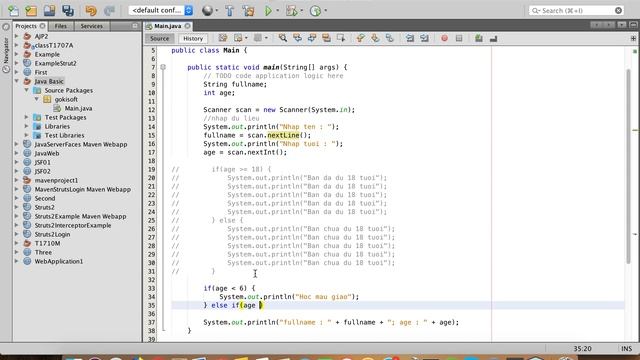Select Main.java in project tree
This screenshot has height=360, width=640.
tap(78, 108)
